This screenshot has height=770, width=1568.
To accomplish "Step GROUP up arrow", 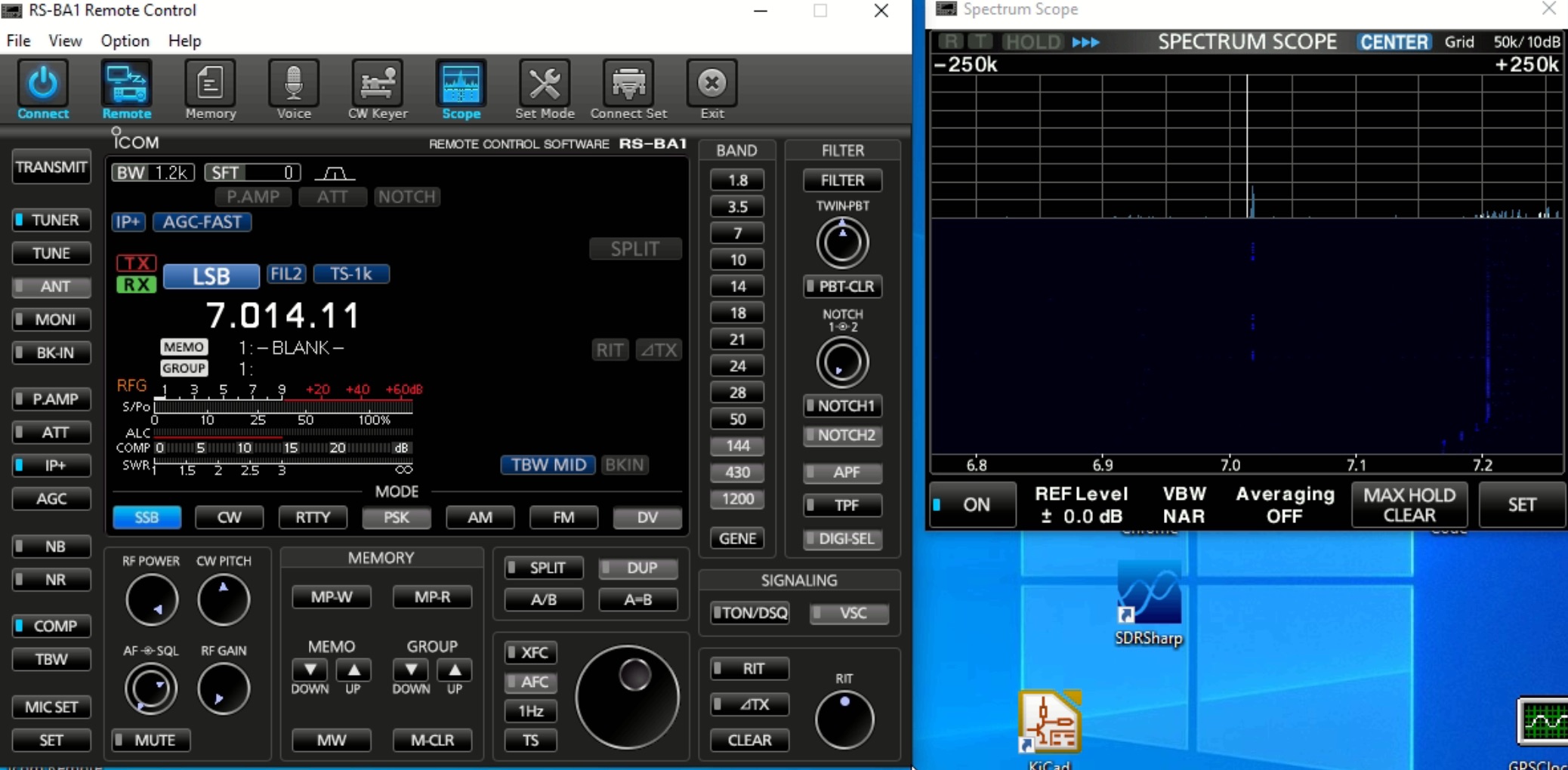I will click(x=455, y=670).
